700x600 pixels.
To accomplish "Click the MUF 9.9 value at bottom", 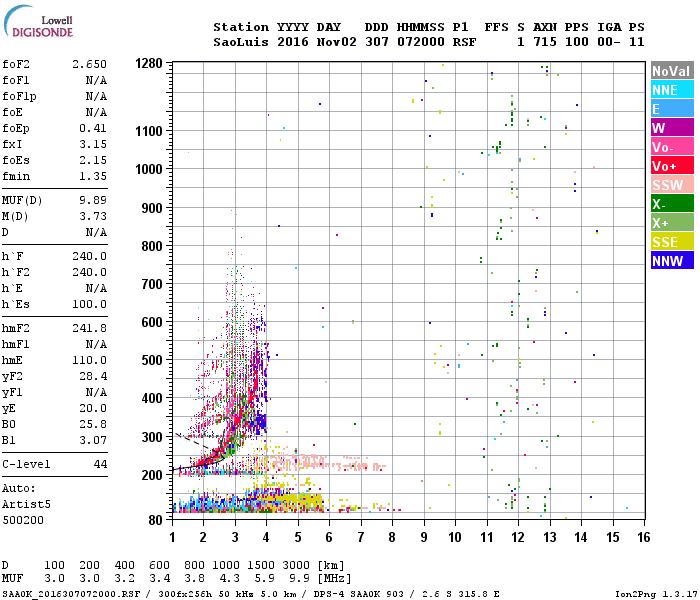I will [x=299, y=579].
